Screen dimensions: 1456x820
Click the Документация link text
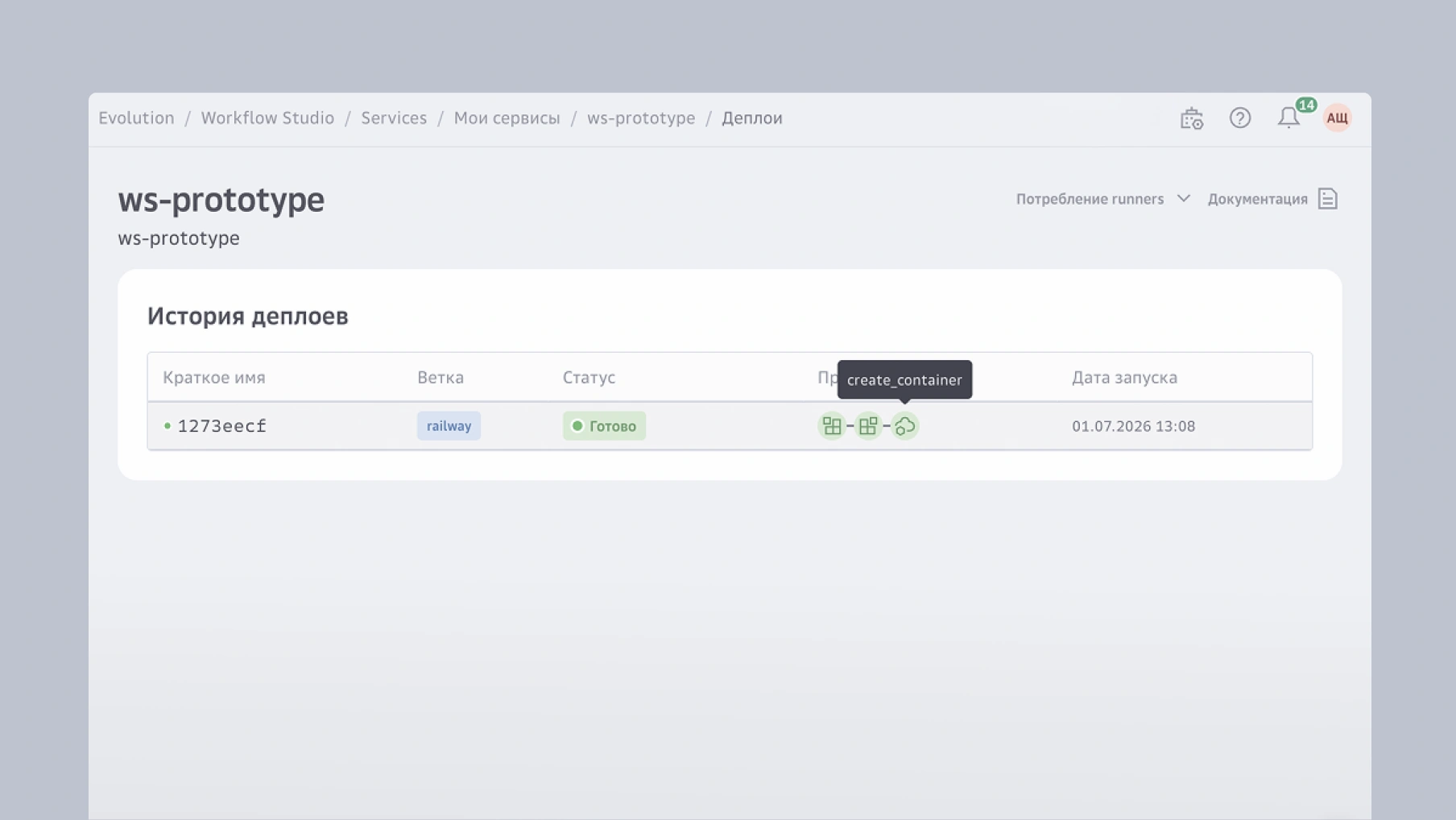[1258, 199]
